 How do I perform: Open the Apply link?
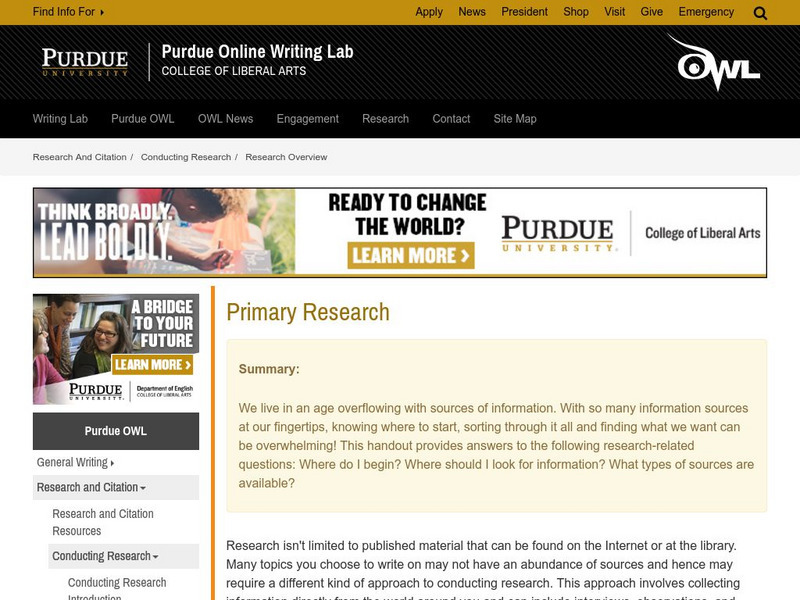click(x=429, y=12)
